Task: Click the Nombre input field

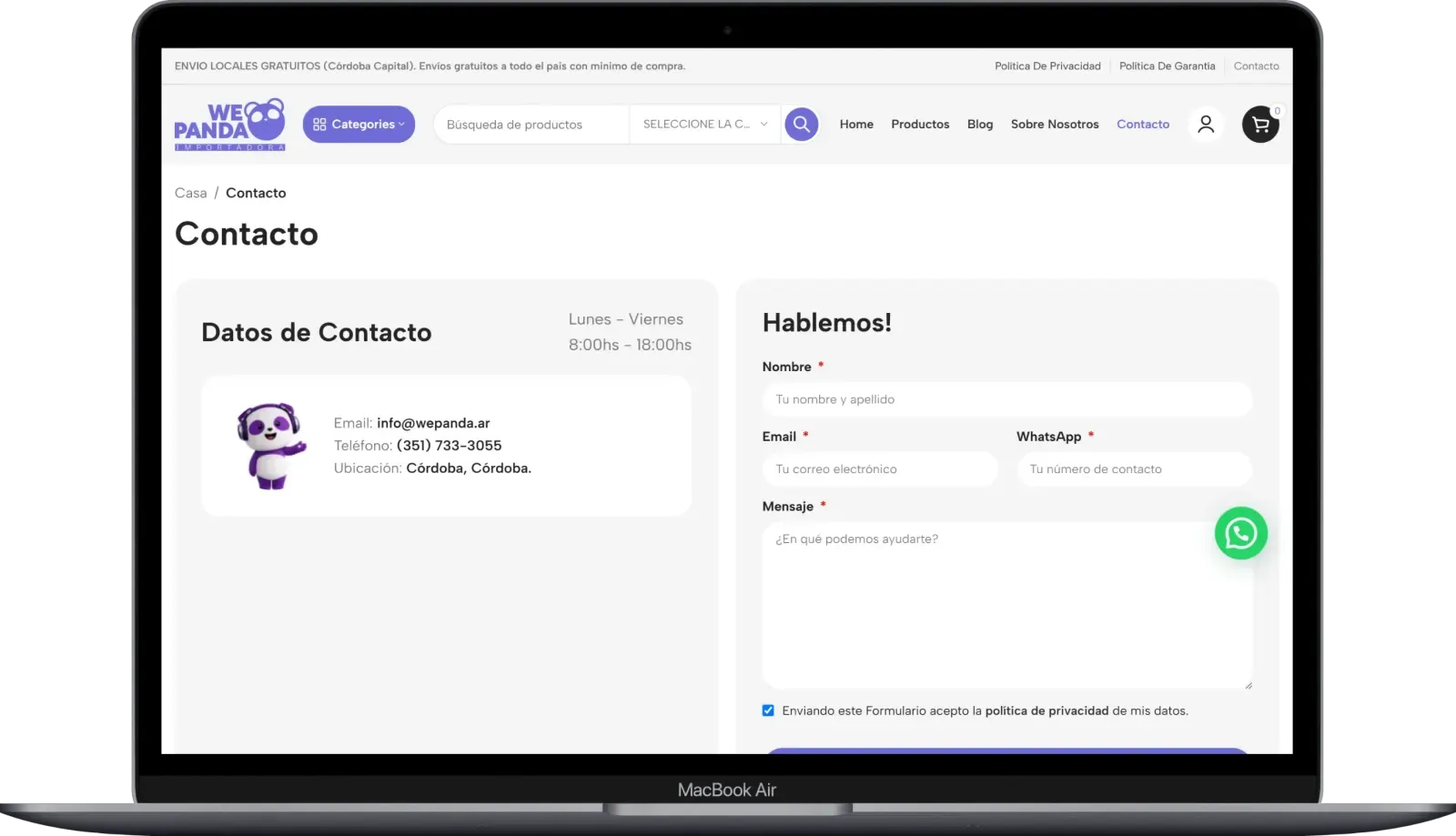Action: click(x=1007, y=399)
